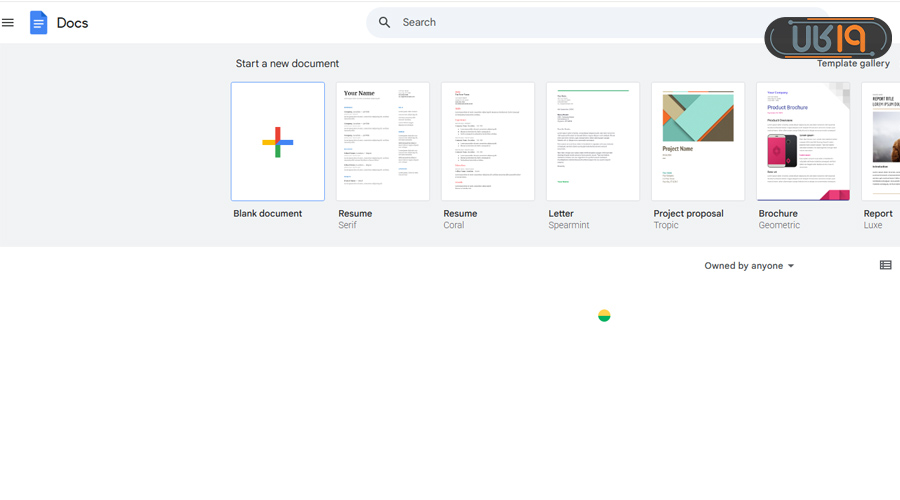Image resolution: width=900 pixels, height=500 pixels.
Task: Open the Resume Serif template
Action: pos(383,142)
